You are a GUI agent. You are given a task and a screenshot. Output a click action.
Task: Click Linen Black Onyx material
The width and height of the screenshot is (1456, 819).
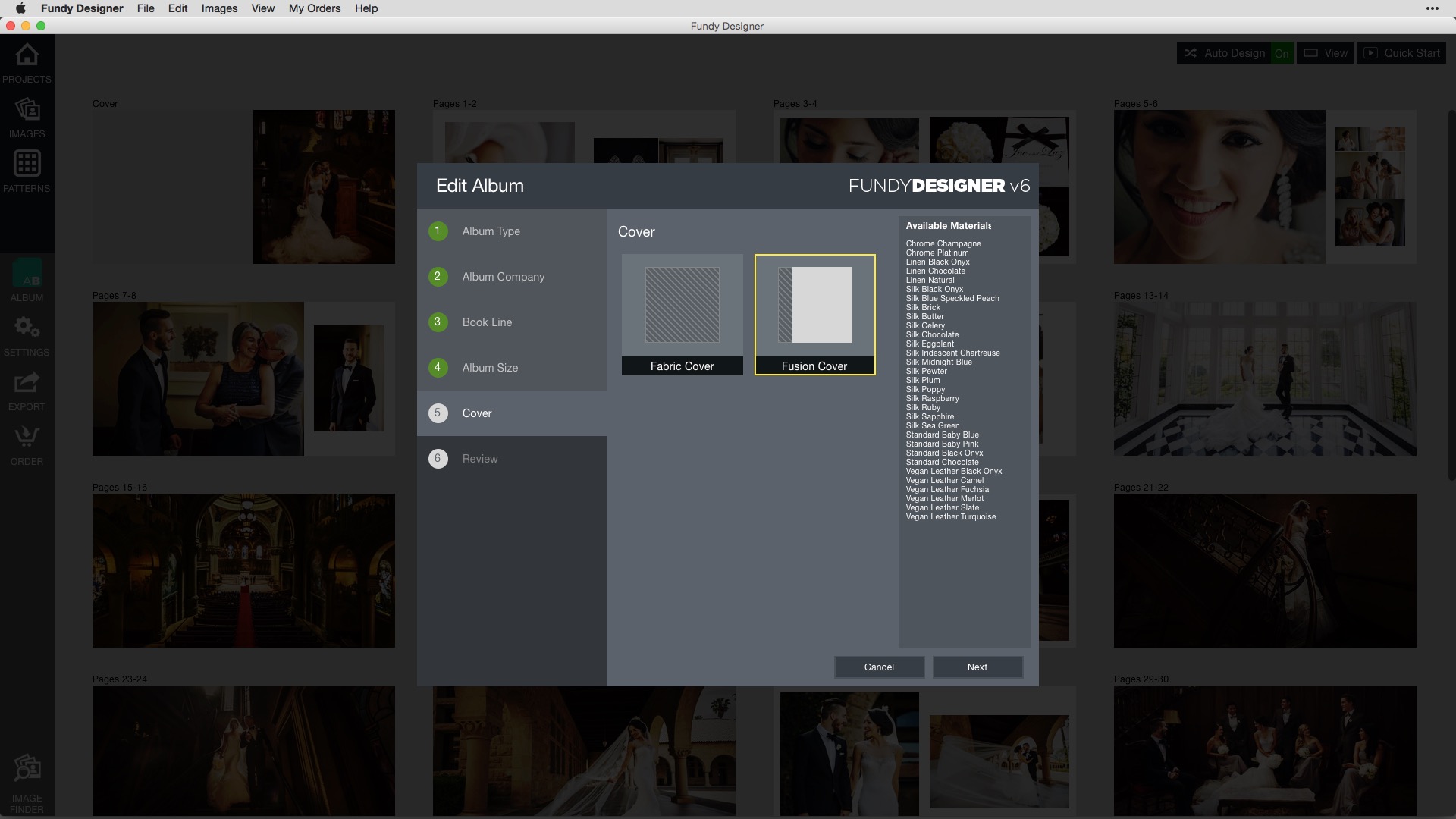point(937,262)
